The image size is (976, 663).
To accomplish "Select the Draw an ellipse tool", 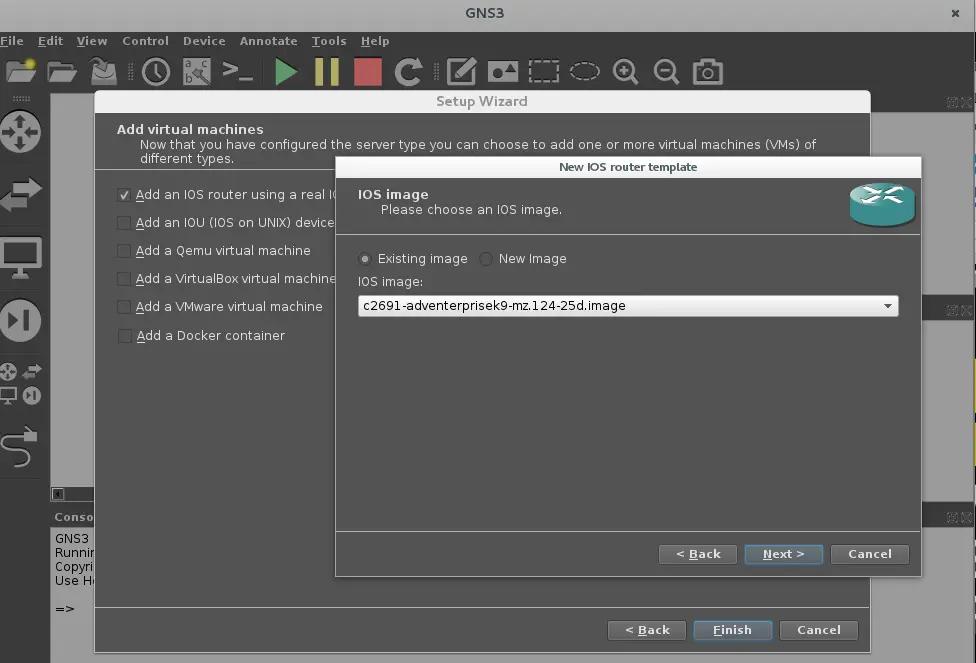I will (x=584, y=72).
